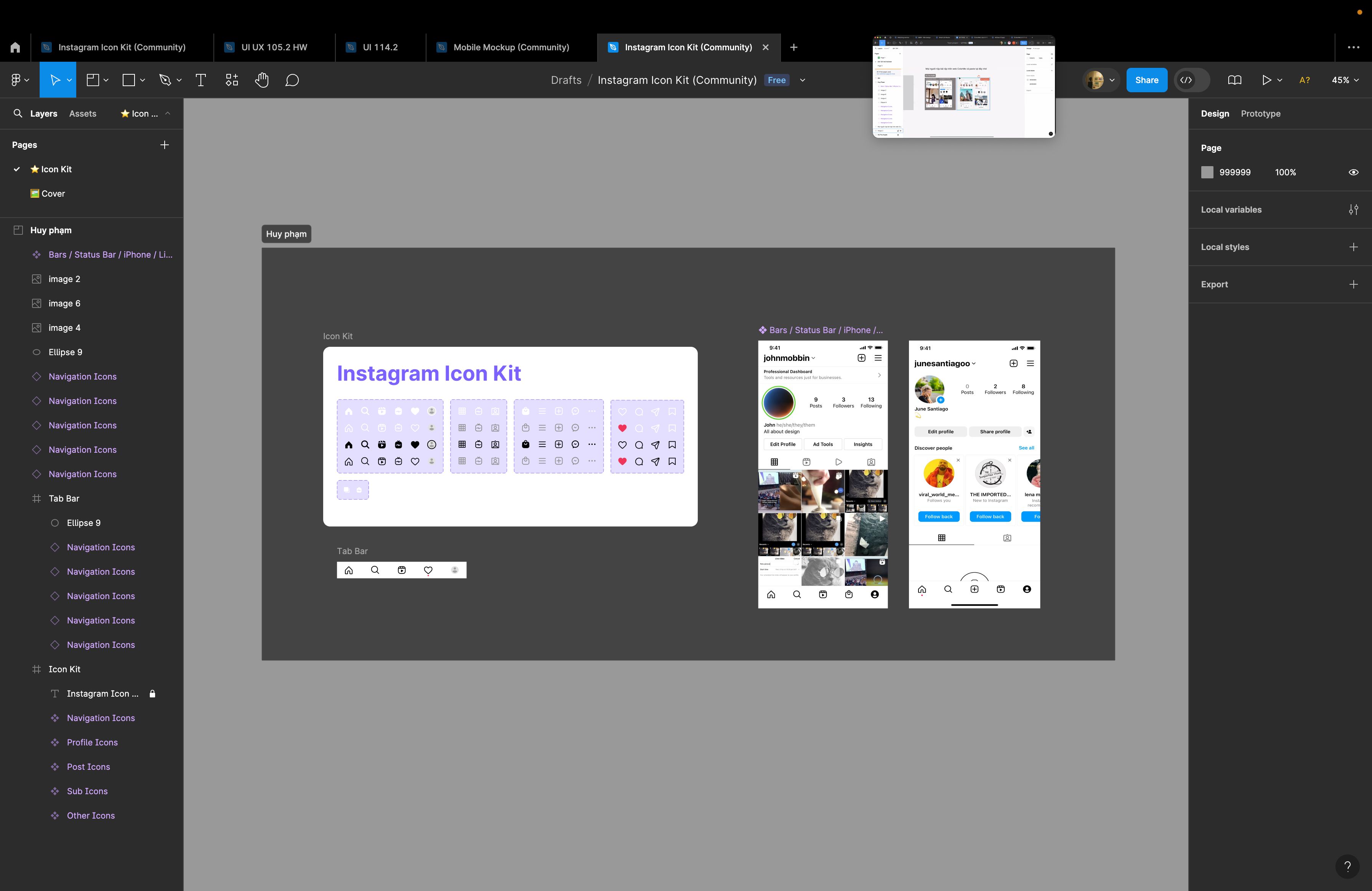Select the Hand tool

(x=262, y=80)
